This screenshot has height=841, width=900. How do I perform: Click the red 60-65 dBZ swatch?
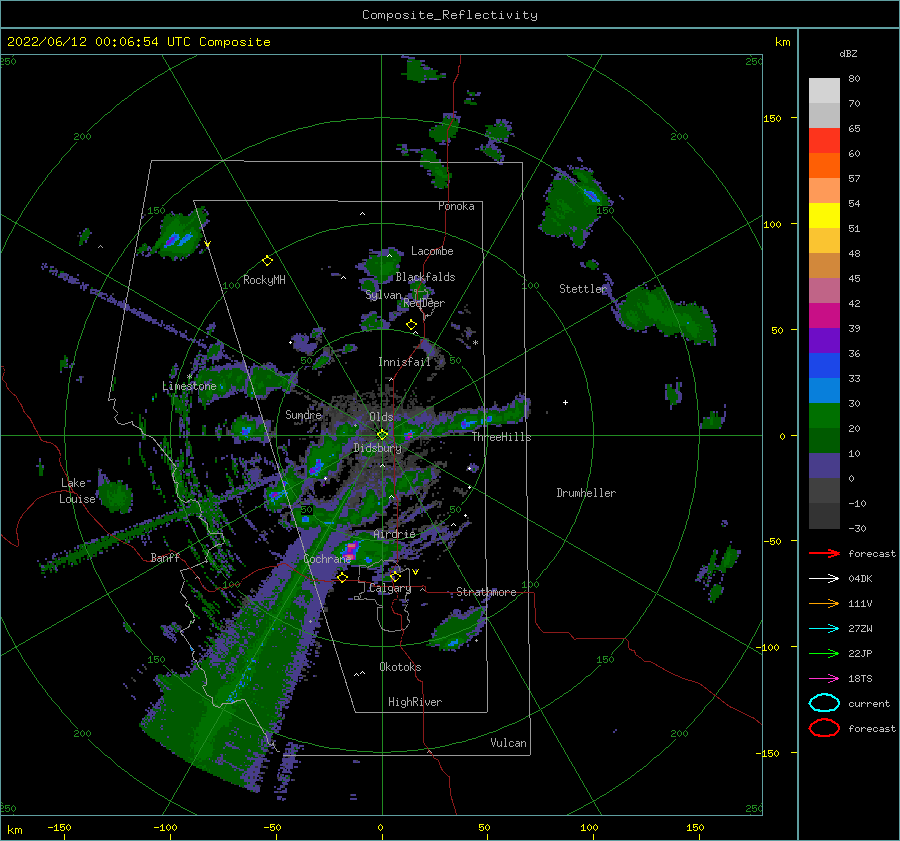pyautogui.click(x=824, y=141)
